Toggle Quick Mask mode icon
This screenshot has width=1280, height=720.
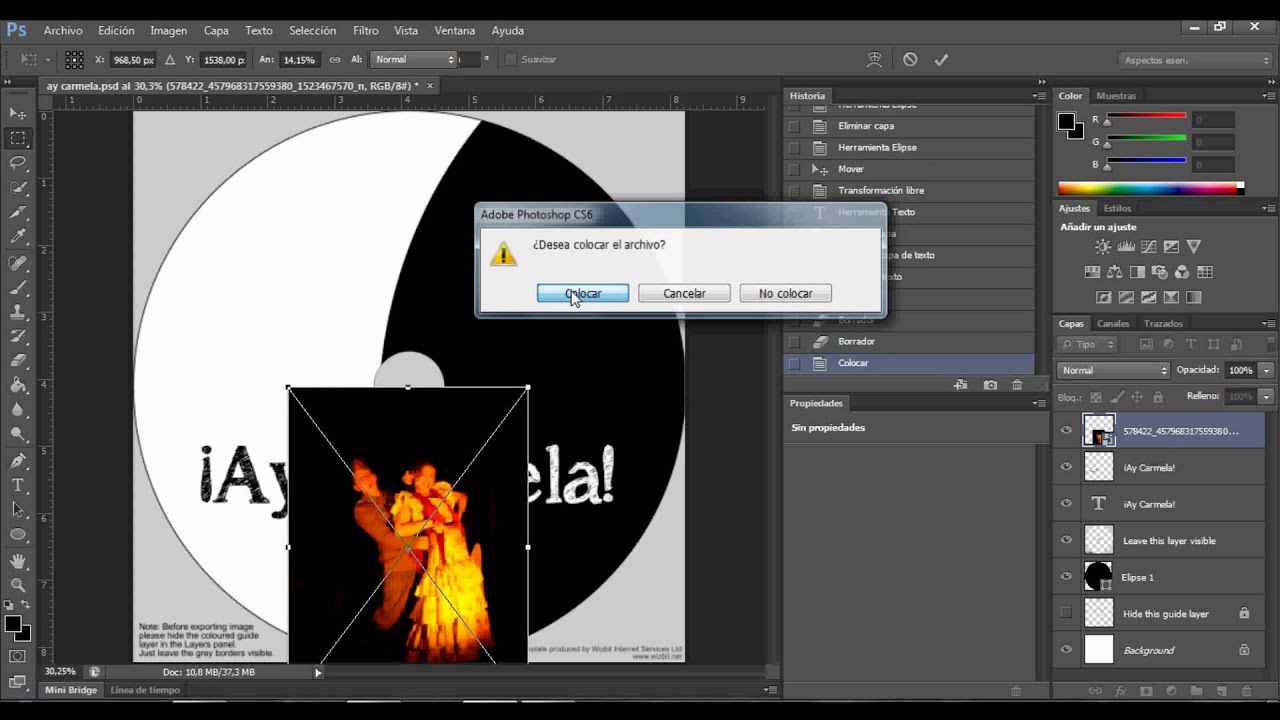(18, 657)
